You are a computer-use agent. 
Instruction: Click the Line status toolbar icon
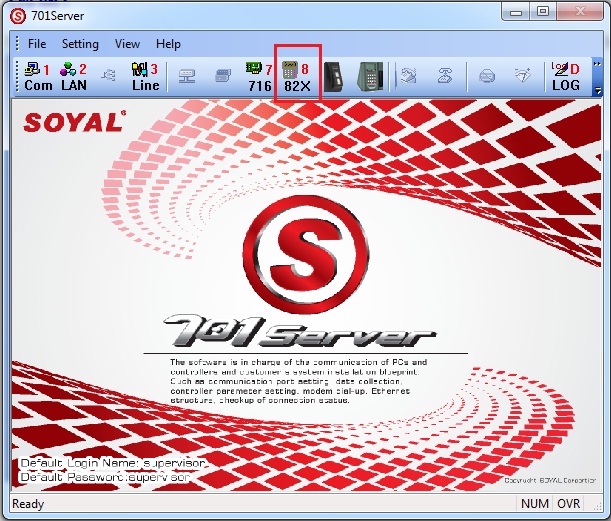coord(145,76)
